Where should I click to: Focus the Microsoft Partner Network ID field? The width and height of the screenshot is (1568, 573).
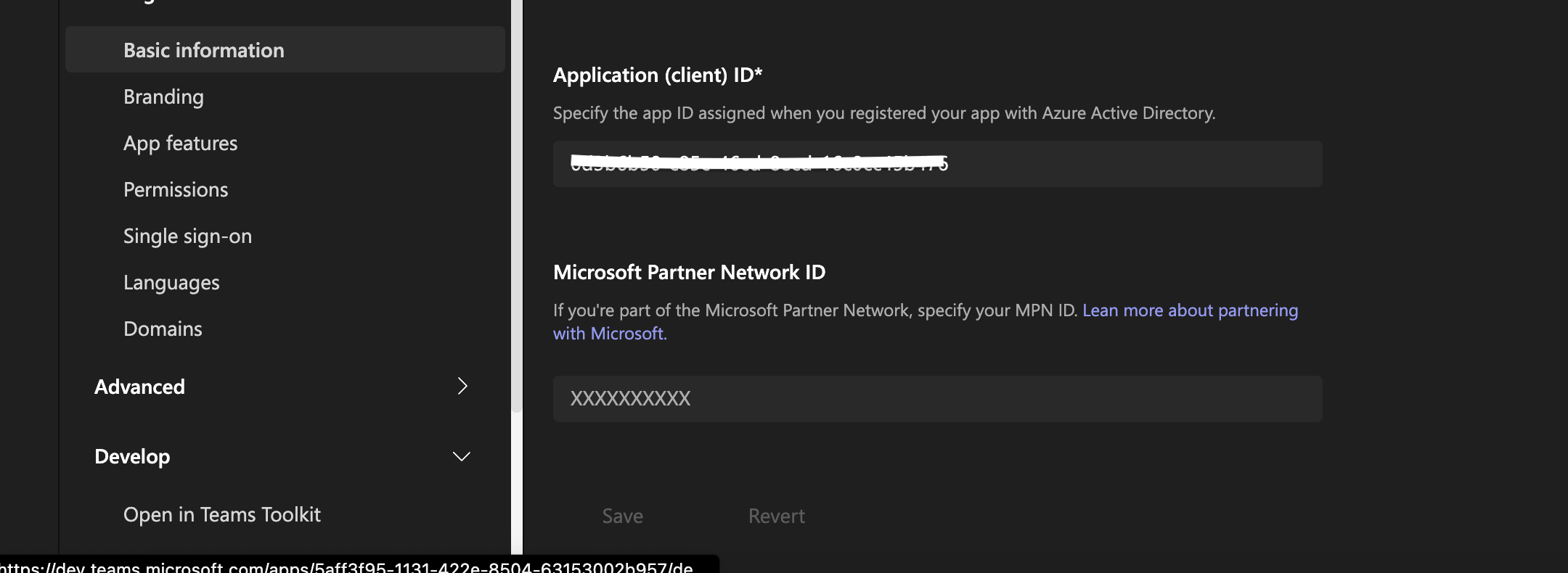[937, 398]
